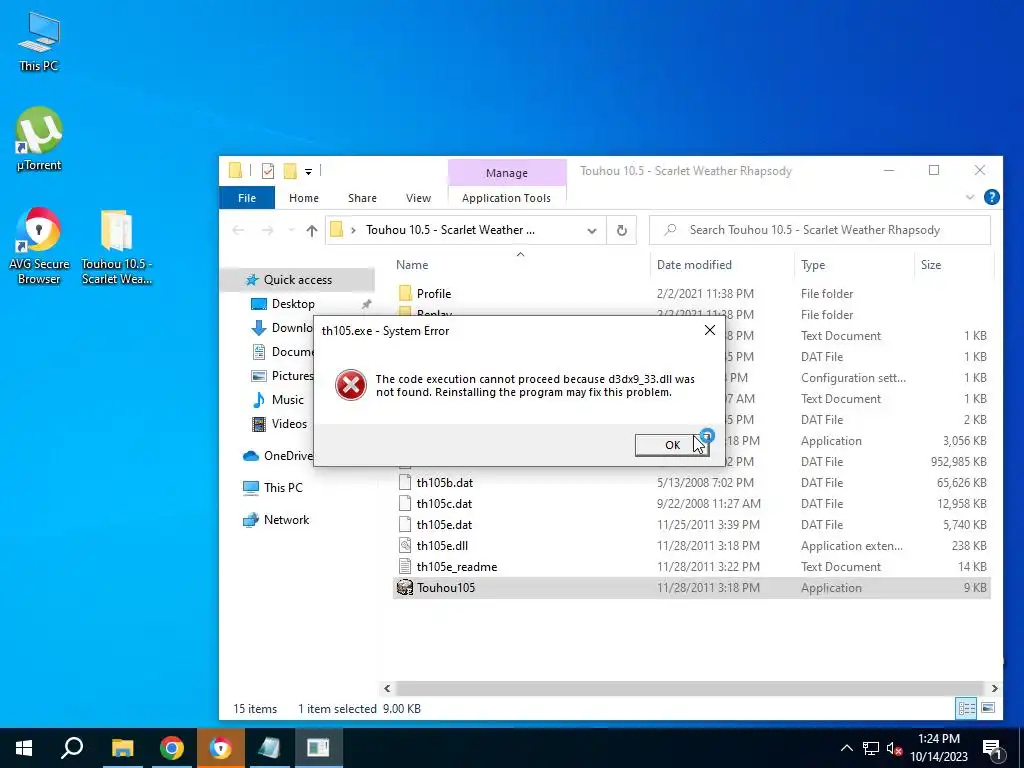Click the Forward navigation arrow
The image size is (1024, 768).
267,231
